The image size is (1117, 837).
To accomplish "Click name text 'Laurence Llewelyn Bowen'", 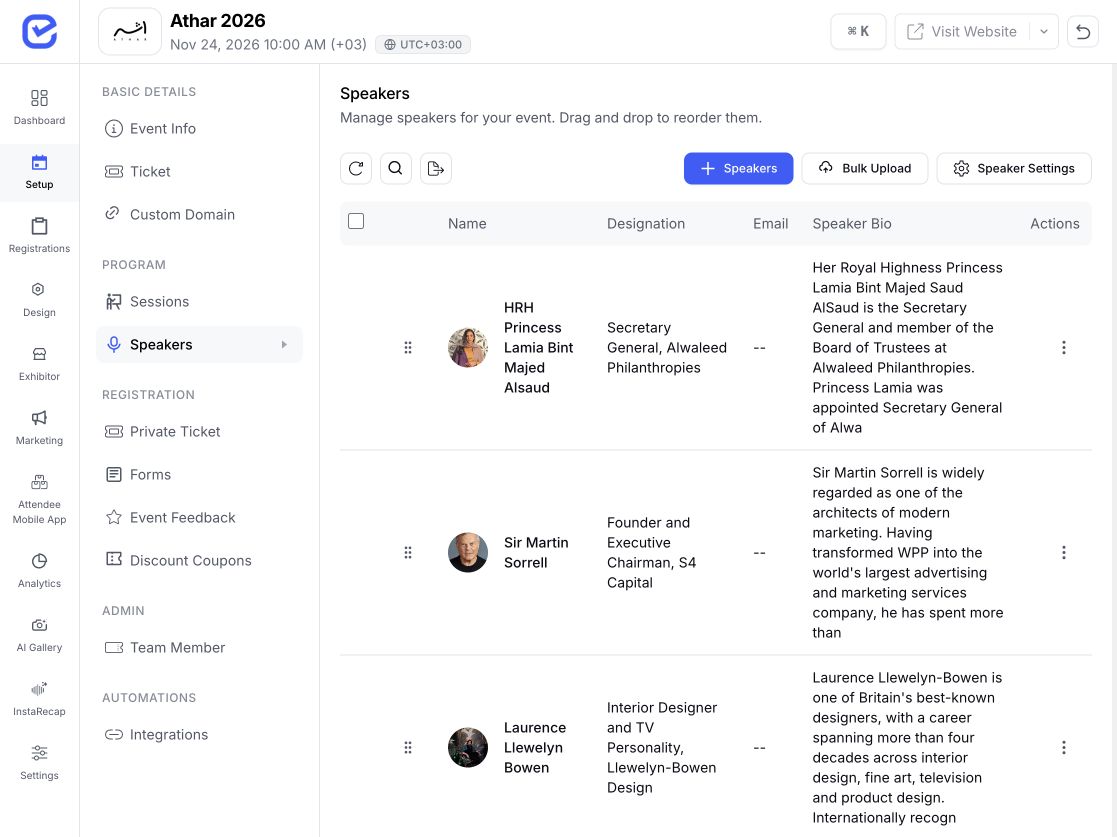I will (x=535, y=747).
